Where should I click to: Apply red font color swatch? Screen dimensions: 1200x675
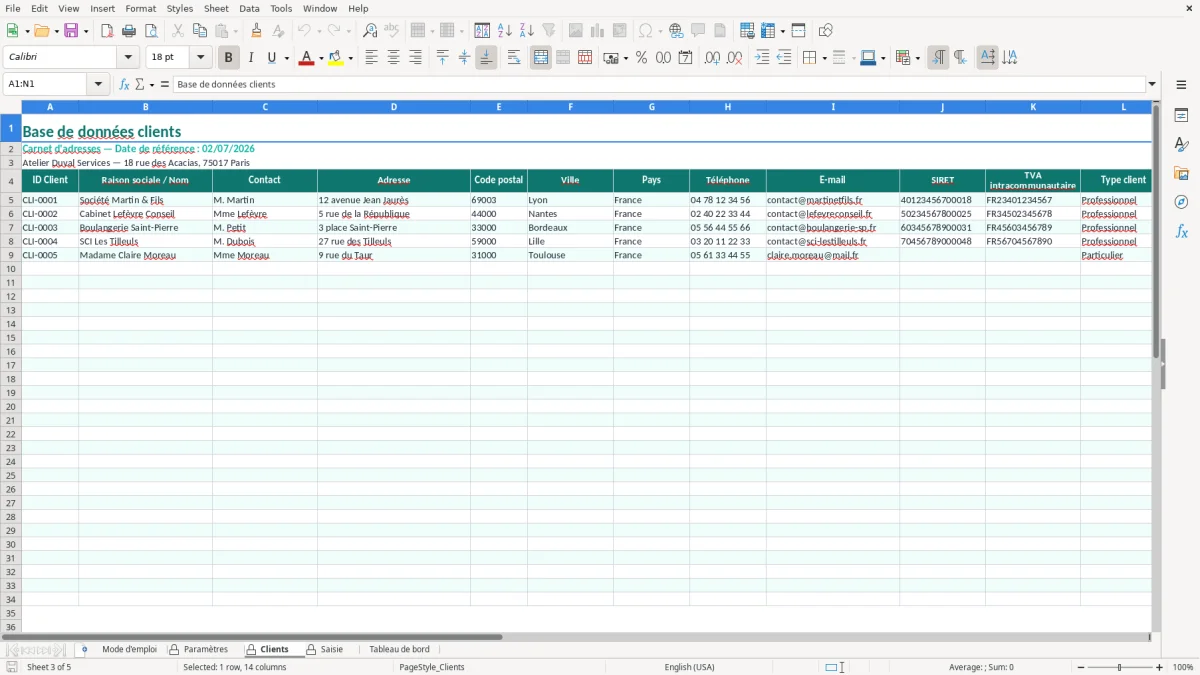306,58
